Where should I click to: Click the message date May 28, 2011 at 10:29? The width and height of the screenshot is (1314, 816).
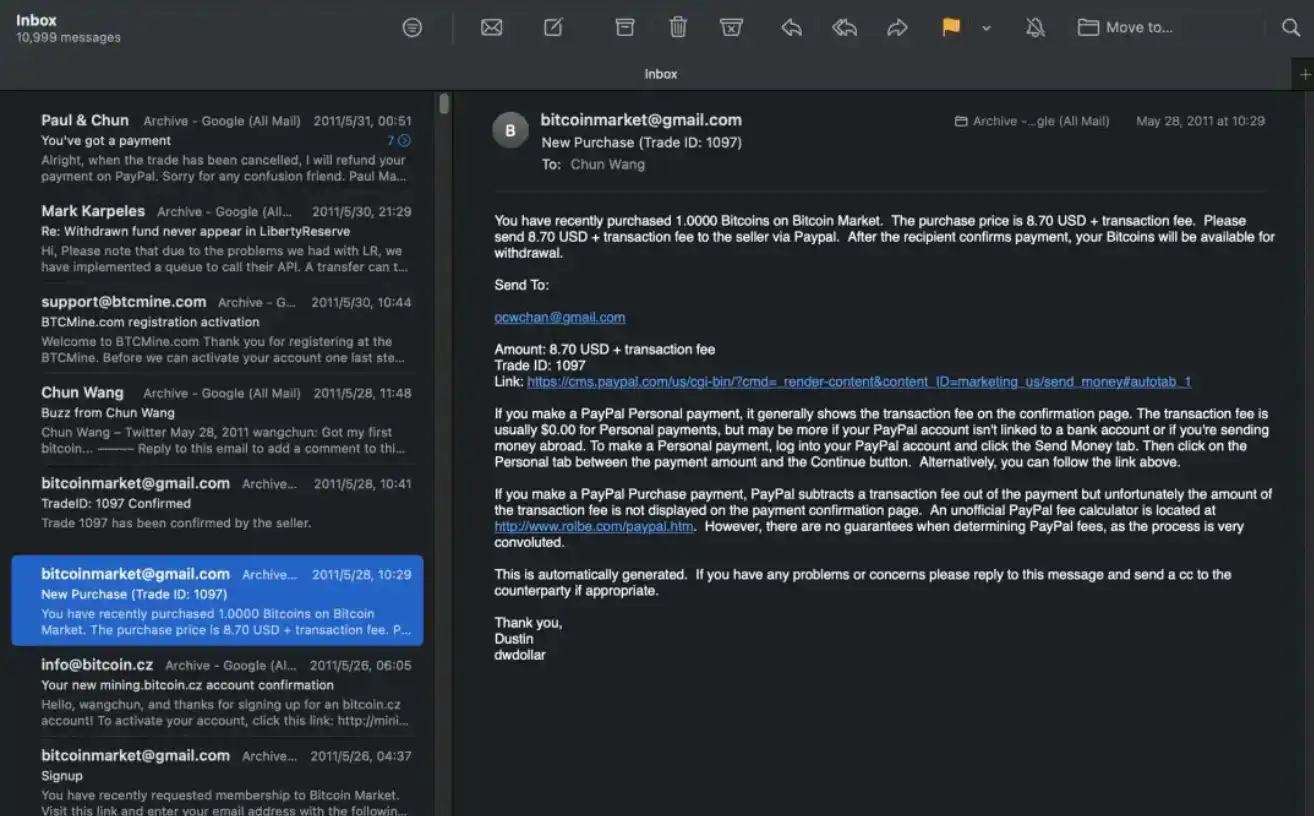click(x=1200, y=121)
